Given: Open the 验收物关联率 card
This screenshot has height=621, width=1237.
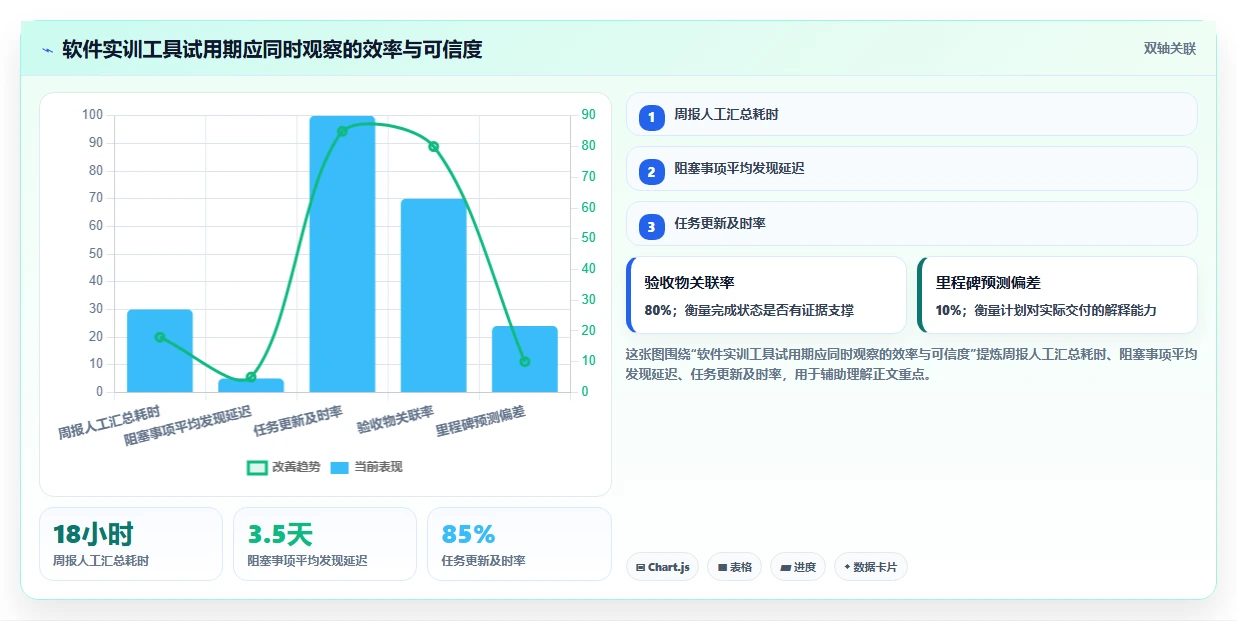Looking at the screenshot, I should [766, 295].
